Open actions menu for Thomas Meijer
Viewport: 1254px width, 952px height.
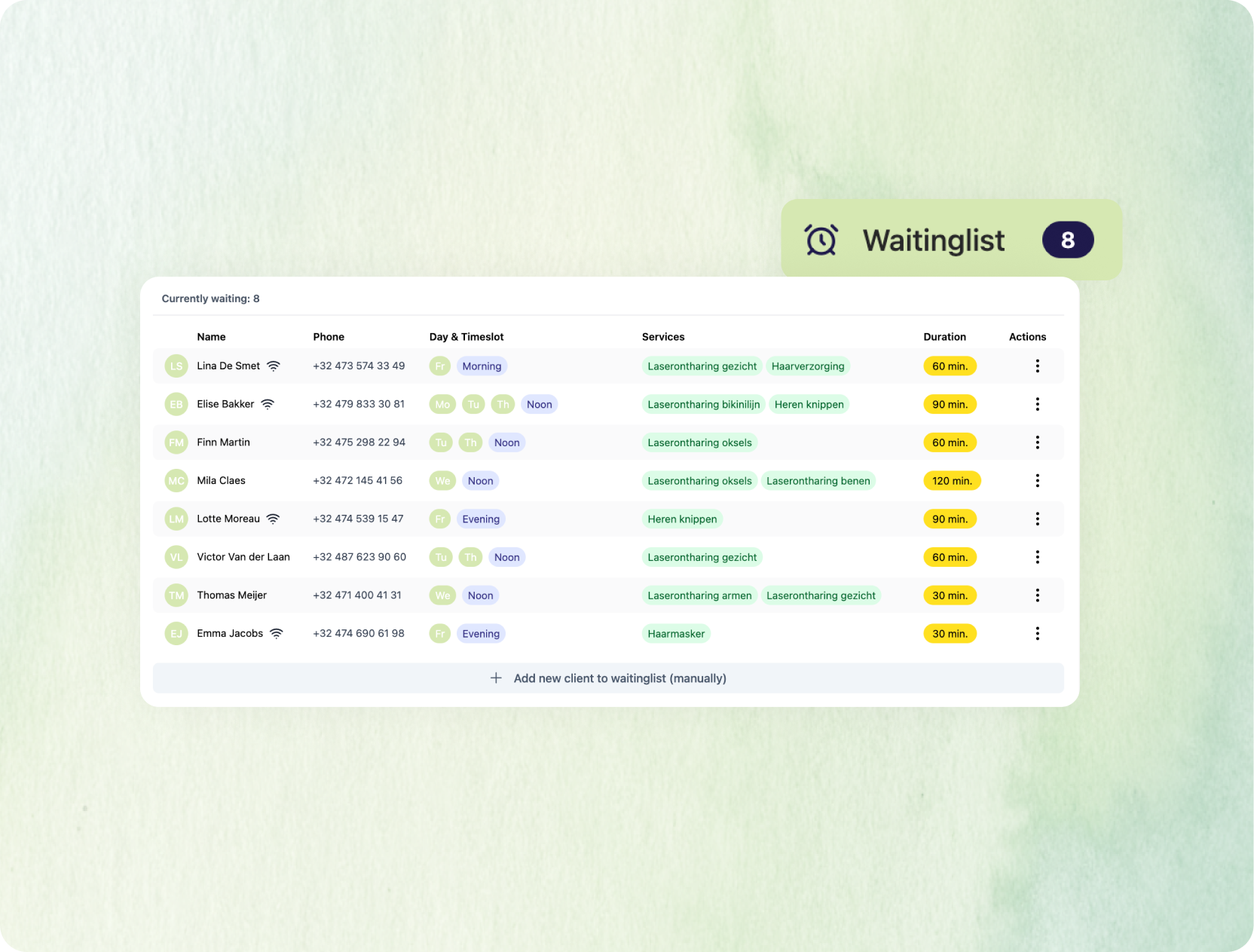[x=1037, y=595]
